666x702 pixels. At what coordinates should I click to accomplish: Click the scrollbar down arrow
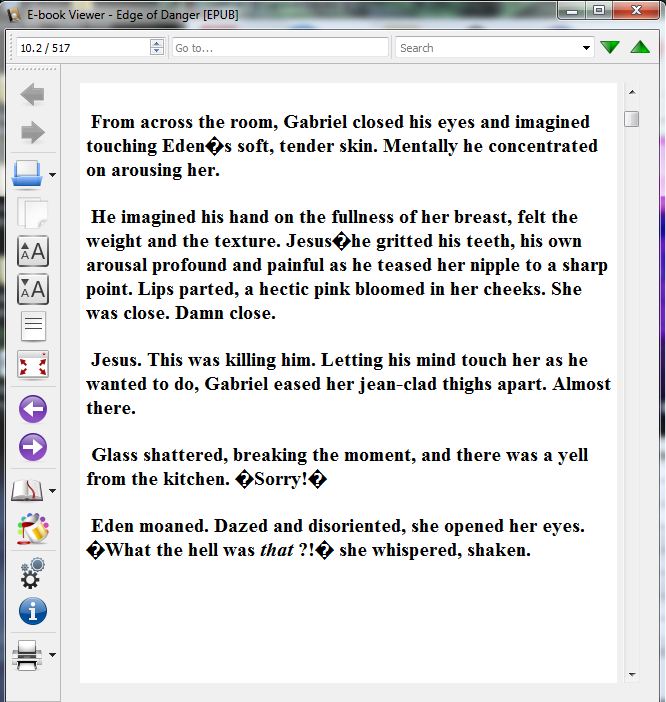click(632, 674)
